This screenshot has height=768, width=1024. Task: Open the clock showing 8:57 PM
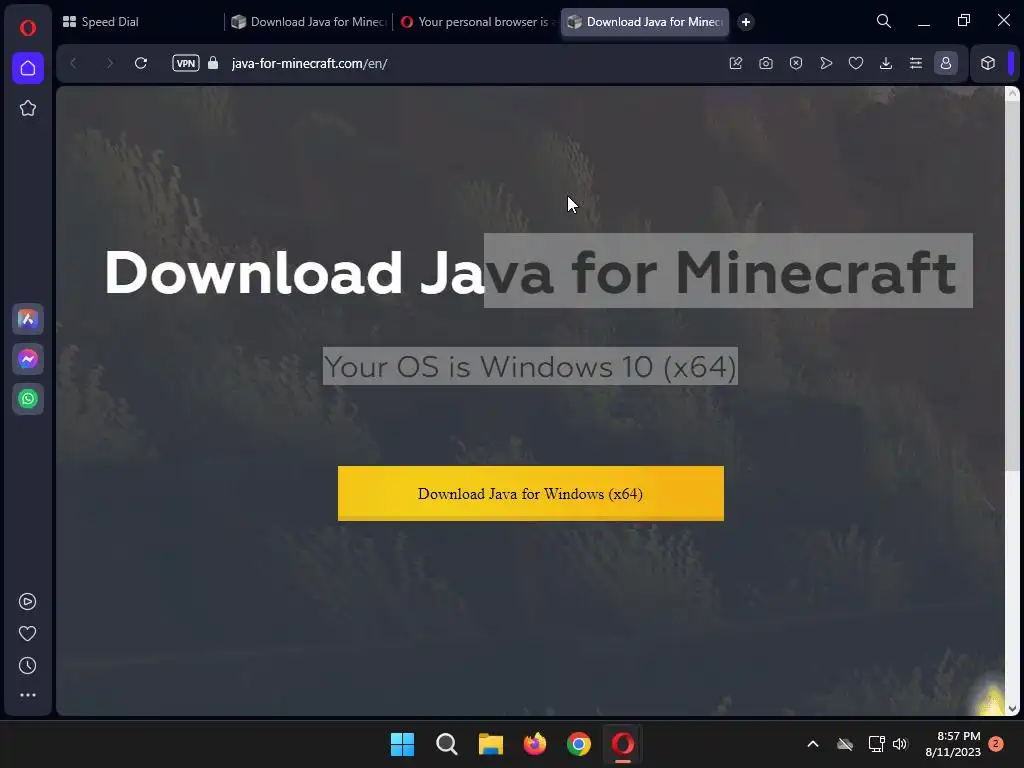tap(953, 744)
